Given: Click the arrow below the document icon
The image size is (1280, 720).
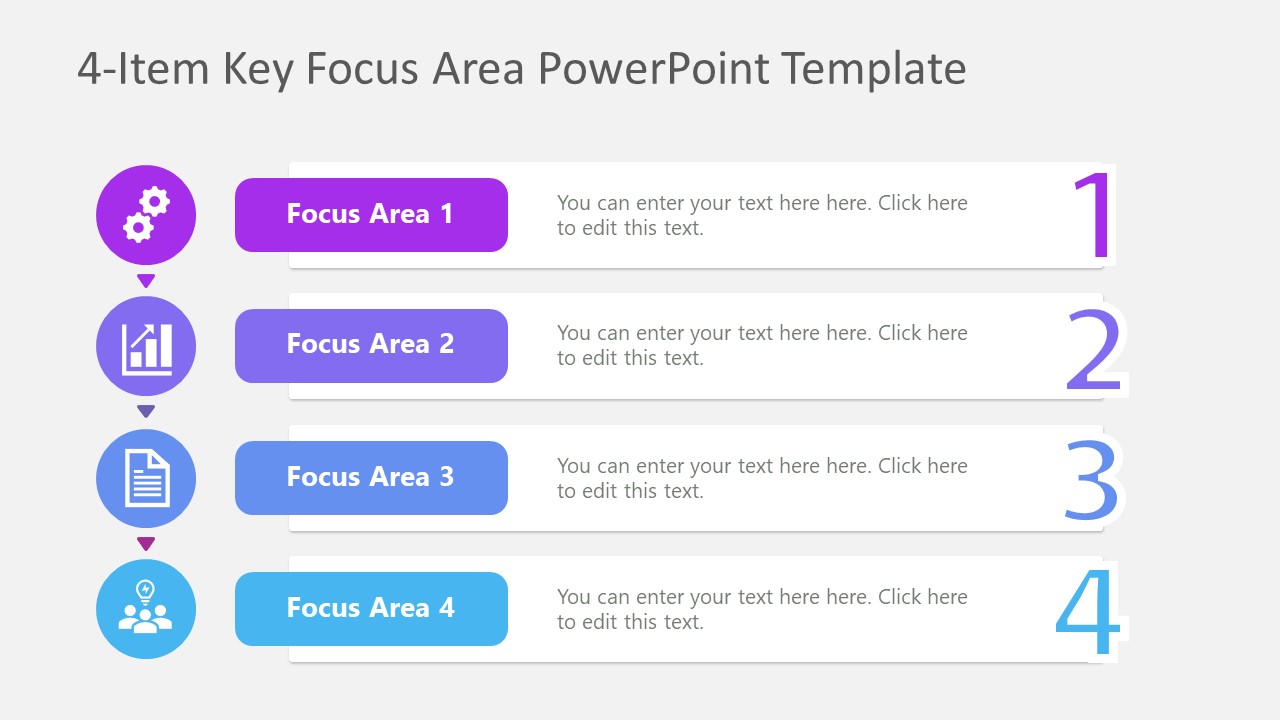Looking at the screenshot, I should [146, 544].
